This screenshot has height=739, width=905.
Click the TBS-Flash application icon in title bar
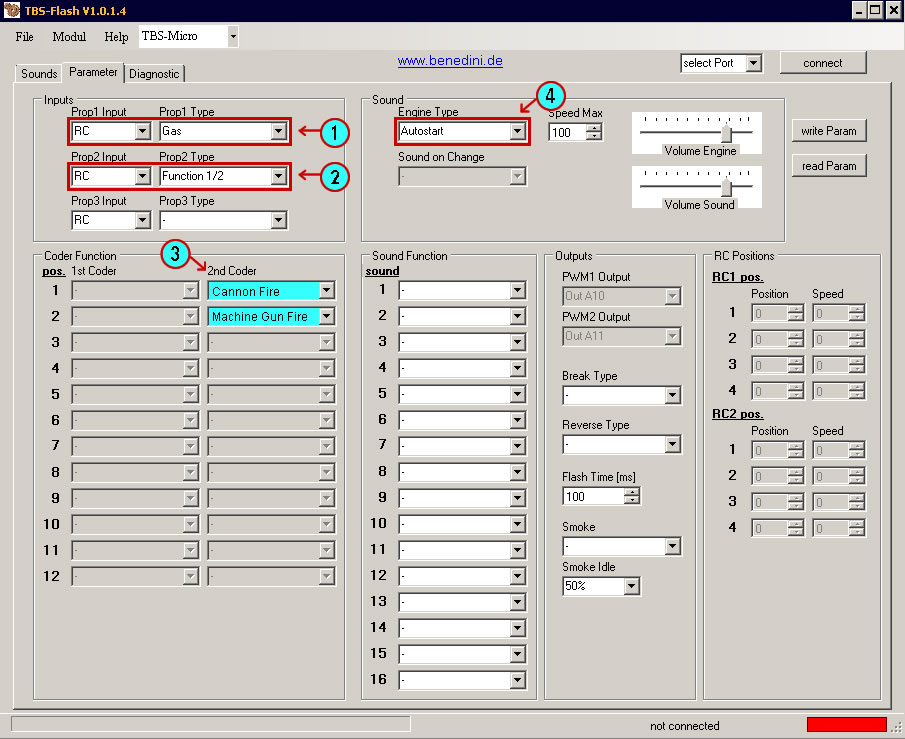9,10
